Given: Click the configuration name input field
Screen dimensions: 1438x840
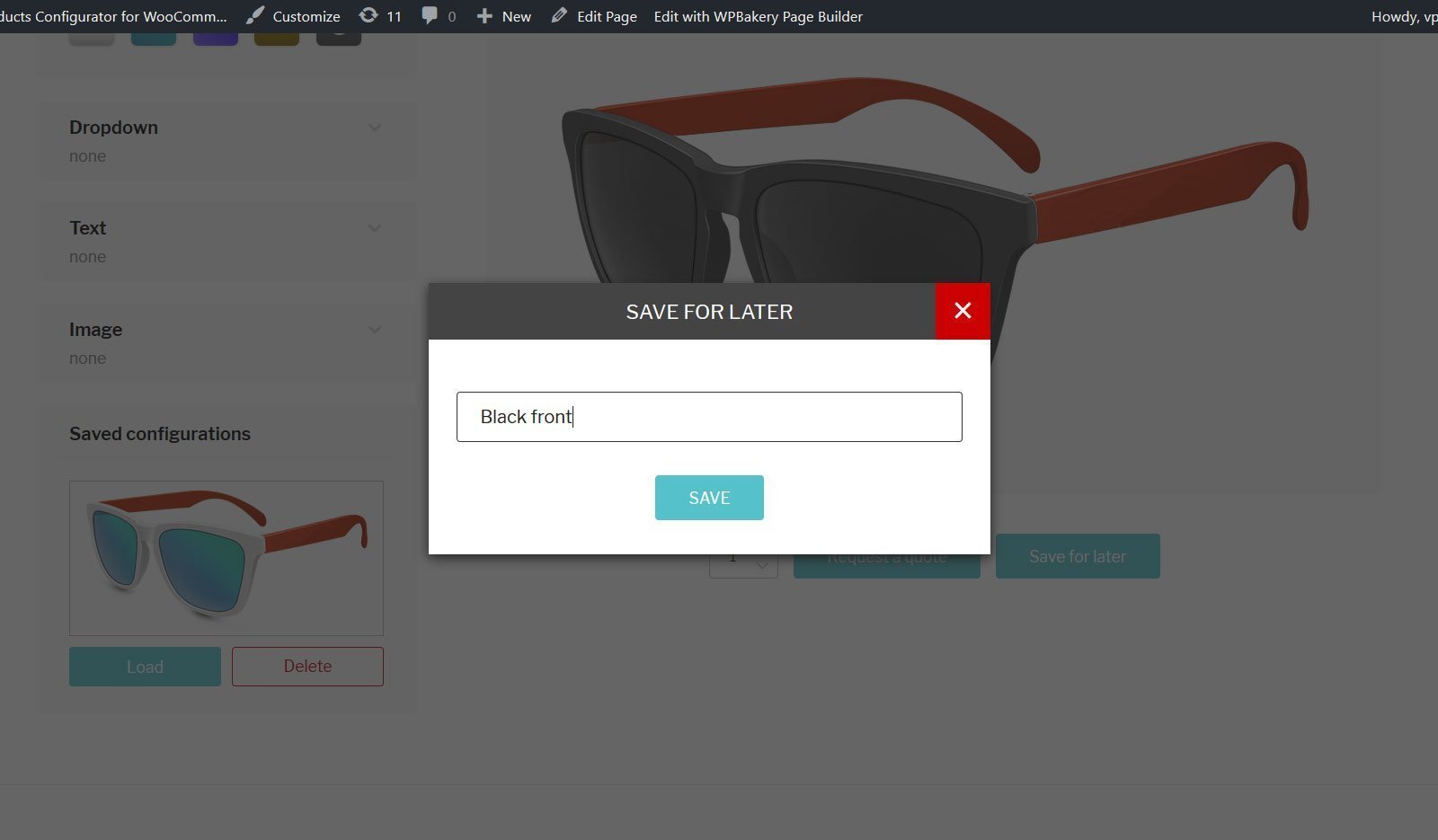Looking at the screenshot, I should coord(709,417).
